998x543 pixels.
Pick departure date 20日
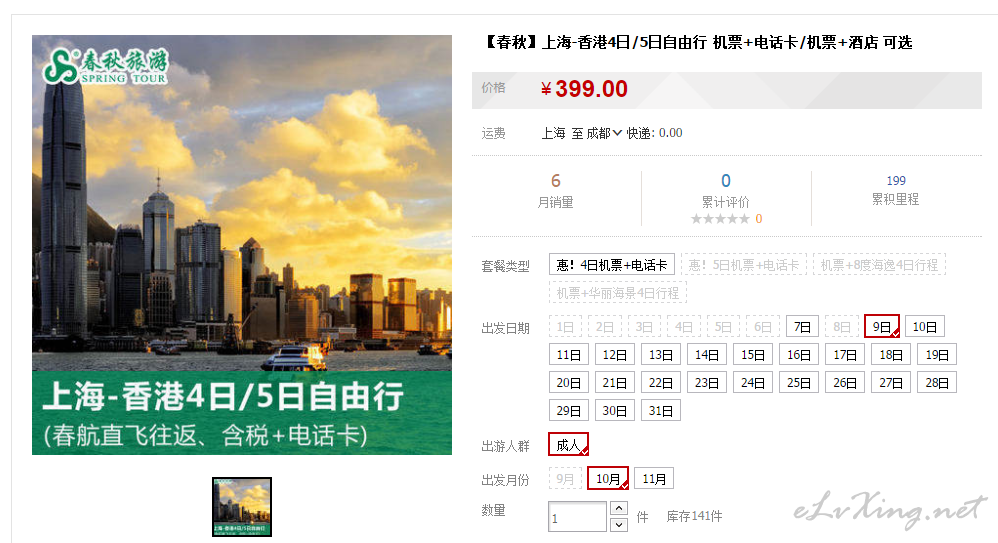pos(568,383)
